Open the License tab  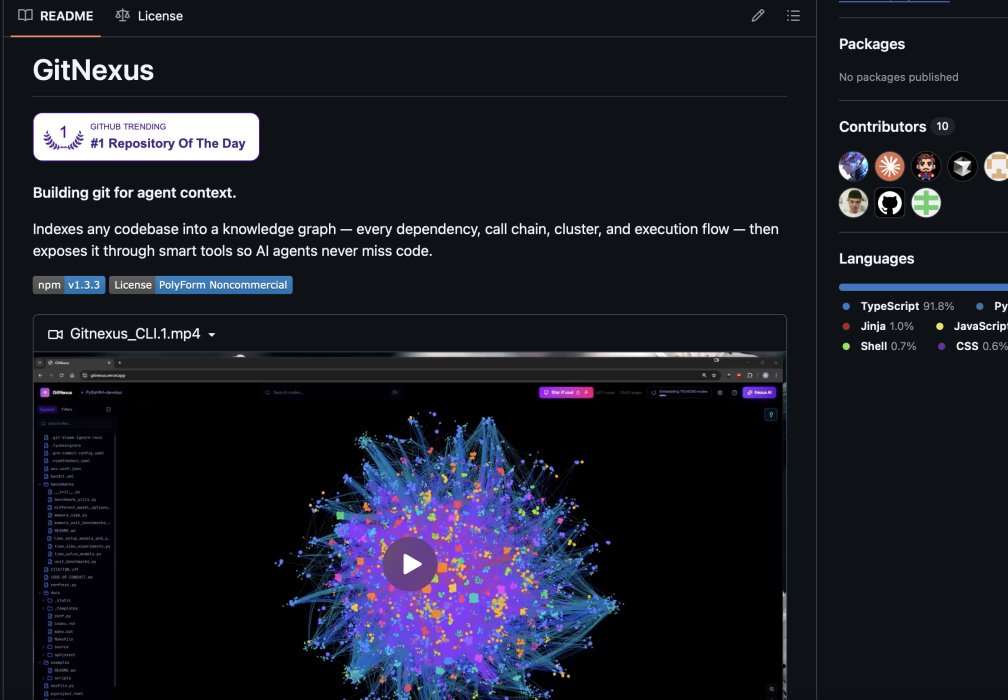click(x=149, y=16)
